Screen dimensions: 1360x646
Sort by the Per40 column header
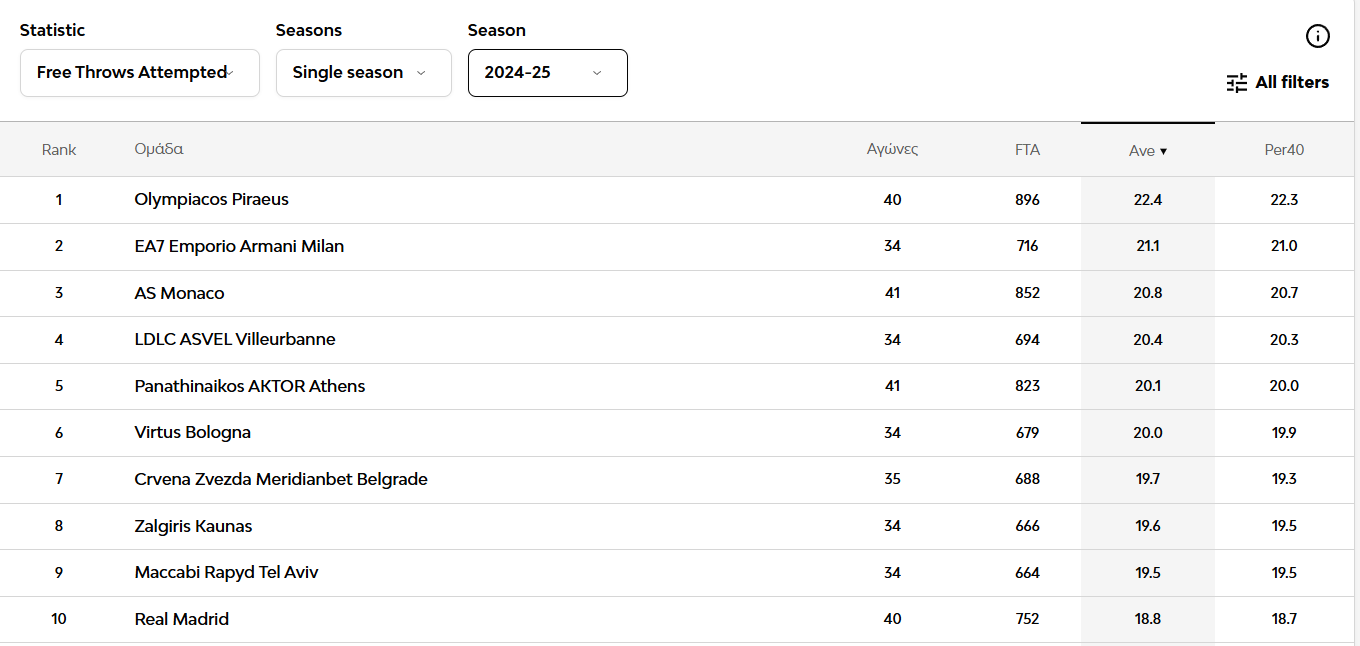1284,150
